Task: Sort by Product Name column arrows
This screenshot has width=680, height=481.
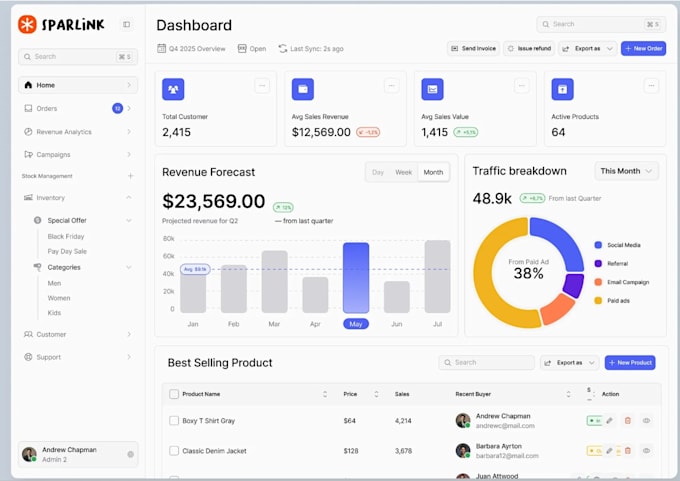Action: tap(325, 394)
